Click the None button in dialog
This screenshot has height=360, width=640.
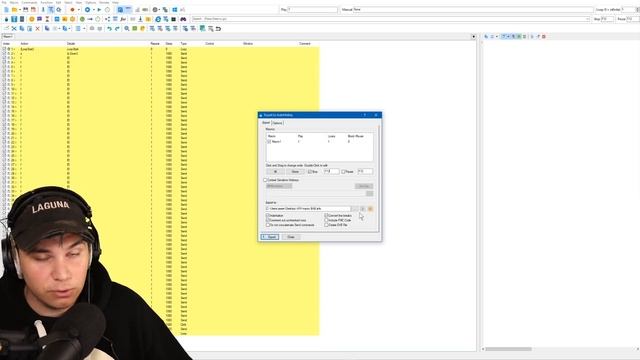click(295, 172)
